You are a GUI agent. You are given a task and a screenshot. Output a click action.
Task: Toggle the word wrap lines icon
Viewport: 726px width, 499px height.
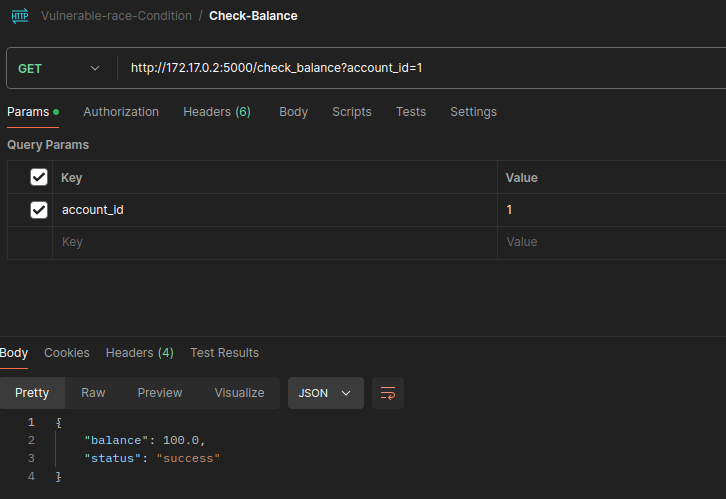click(x=388, y=393)
